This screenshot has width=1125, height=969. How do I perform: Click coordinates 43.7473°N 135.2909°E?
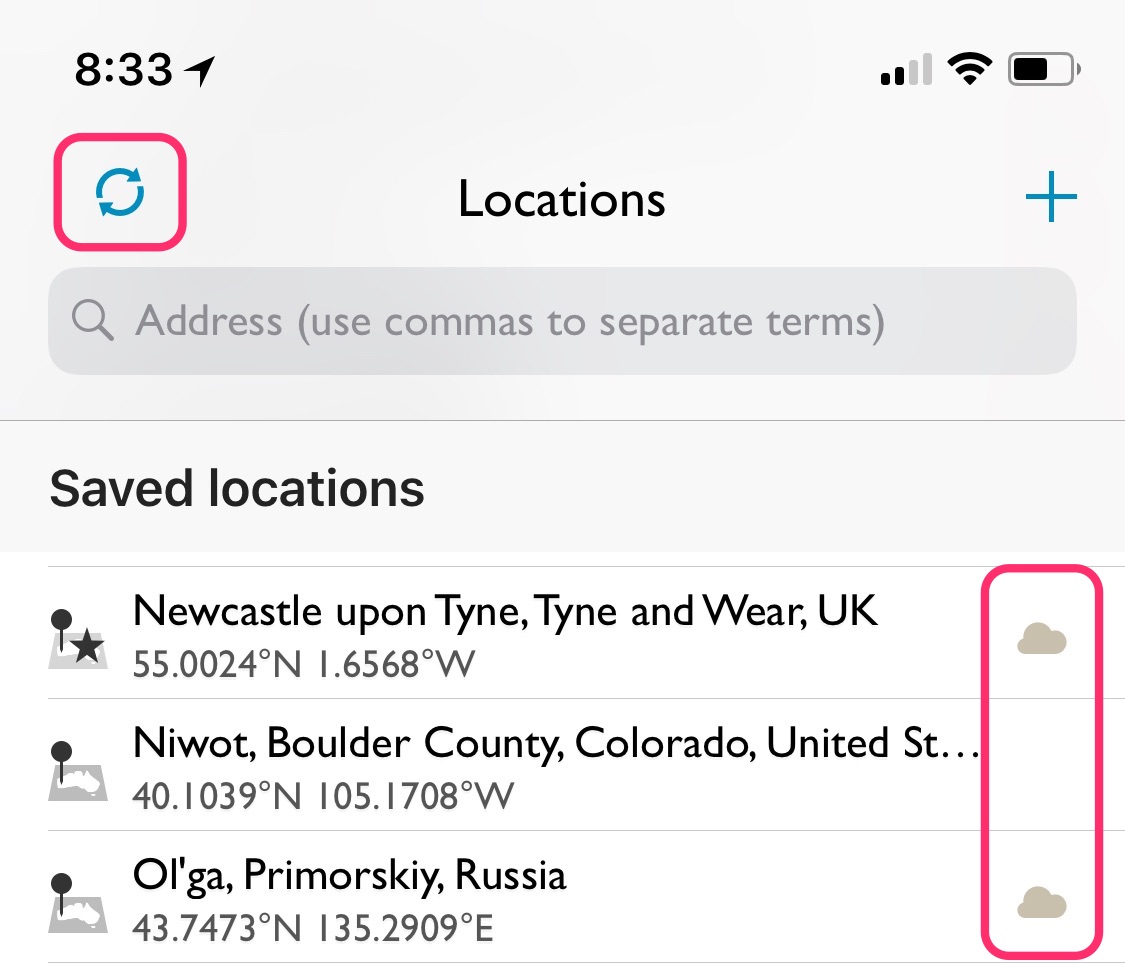(314, 928)
